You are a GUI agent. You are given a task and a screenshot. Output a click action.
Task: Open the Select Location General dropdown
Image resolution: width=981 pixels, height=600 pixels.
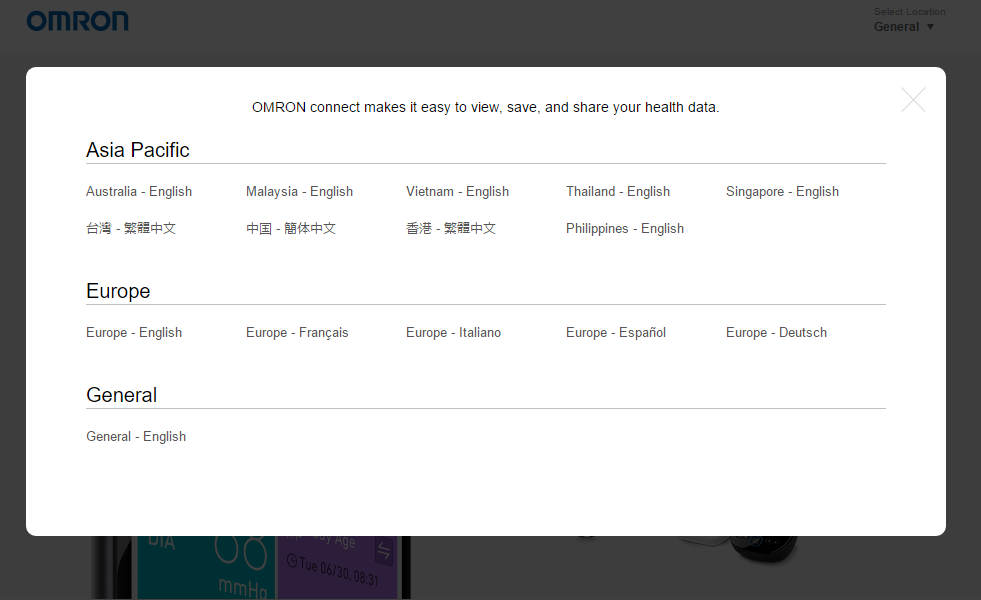tap(904, 27)
